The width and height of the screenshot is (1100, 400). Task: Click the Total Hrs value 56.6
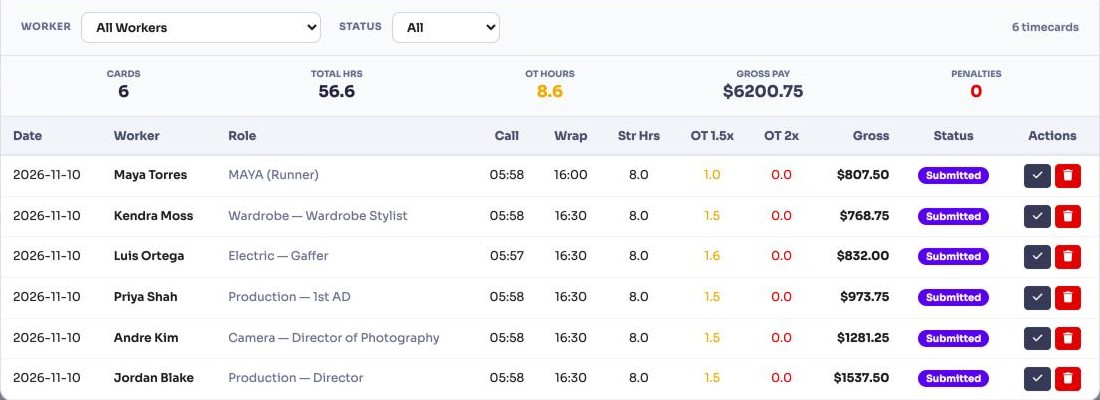[337, 91]
